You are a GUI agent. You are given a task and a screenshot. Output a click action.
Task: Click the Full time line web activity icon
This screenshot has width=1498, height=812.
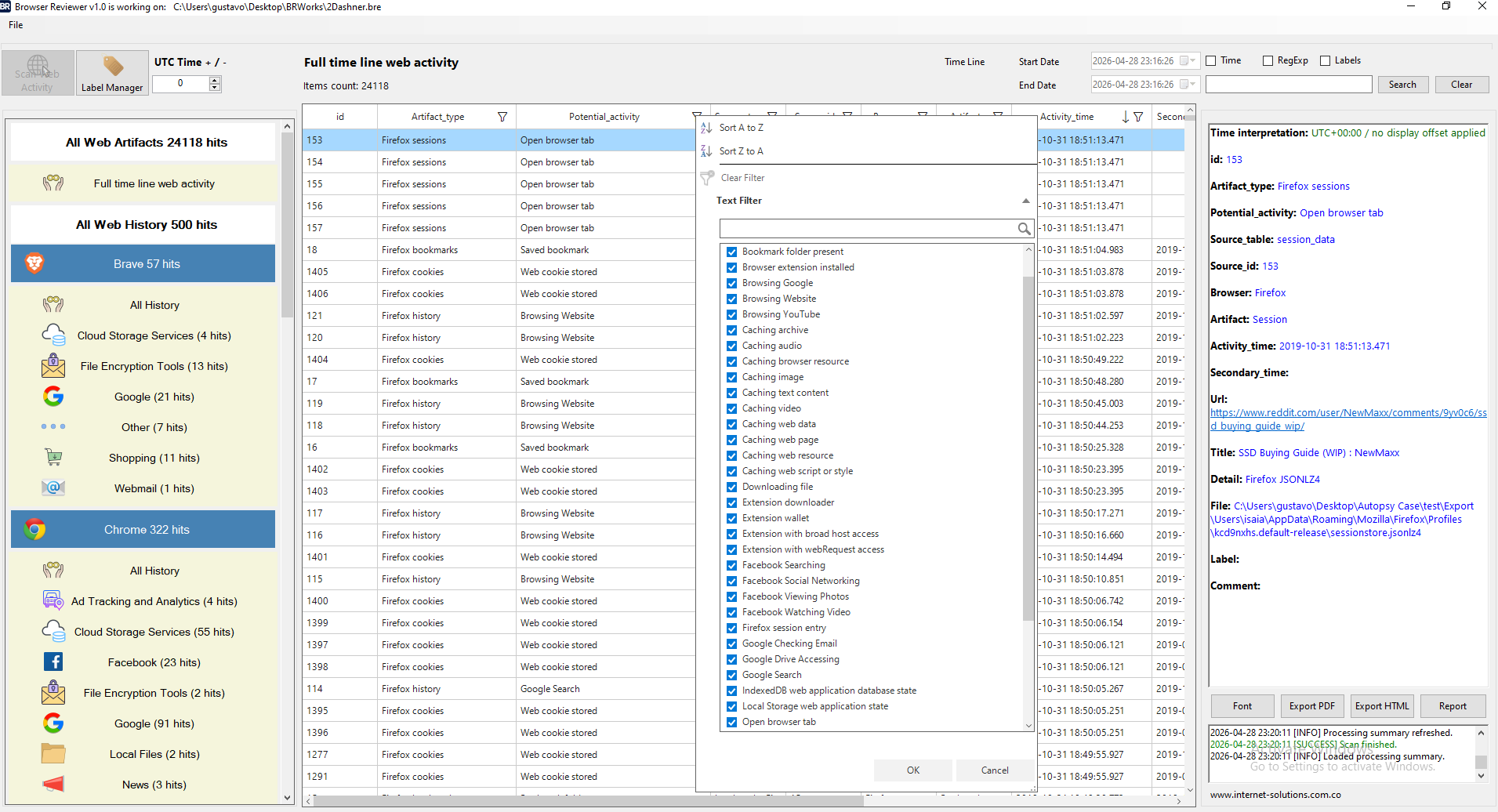coord(53,183)
